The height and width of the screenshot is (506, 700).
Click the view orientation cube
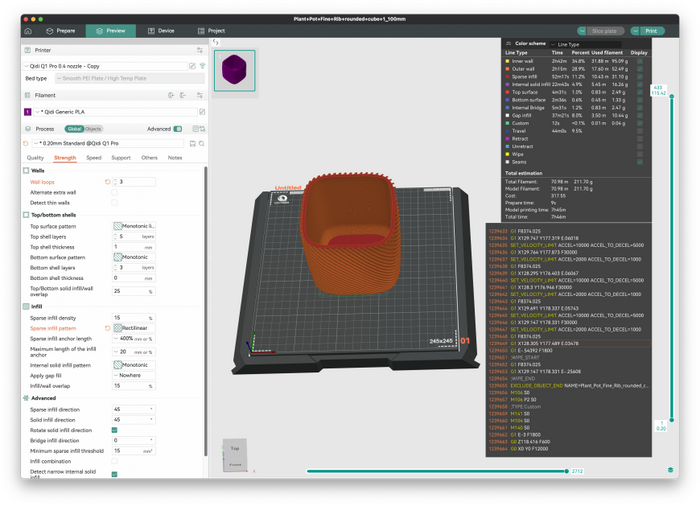click(x=234, y=451)
